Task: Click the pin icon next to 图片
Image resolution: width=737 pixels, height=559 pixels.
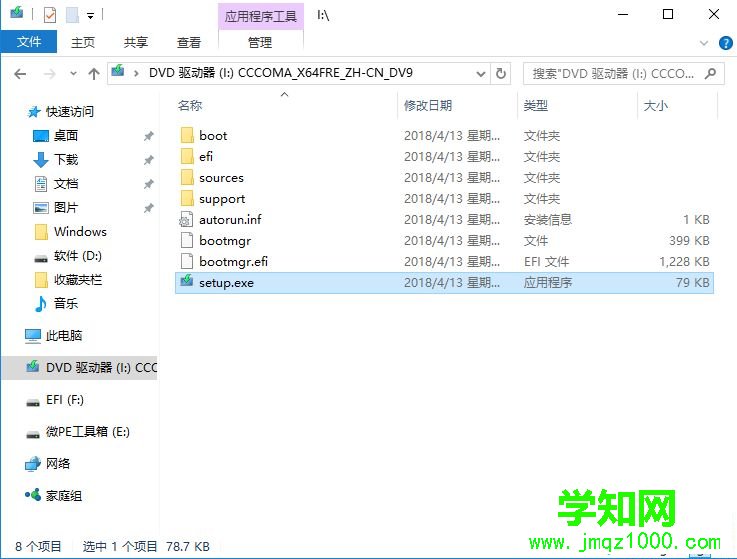Action: click(149, 208)
